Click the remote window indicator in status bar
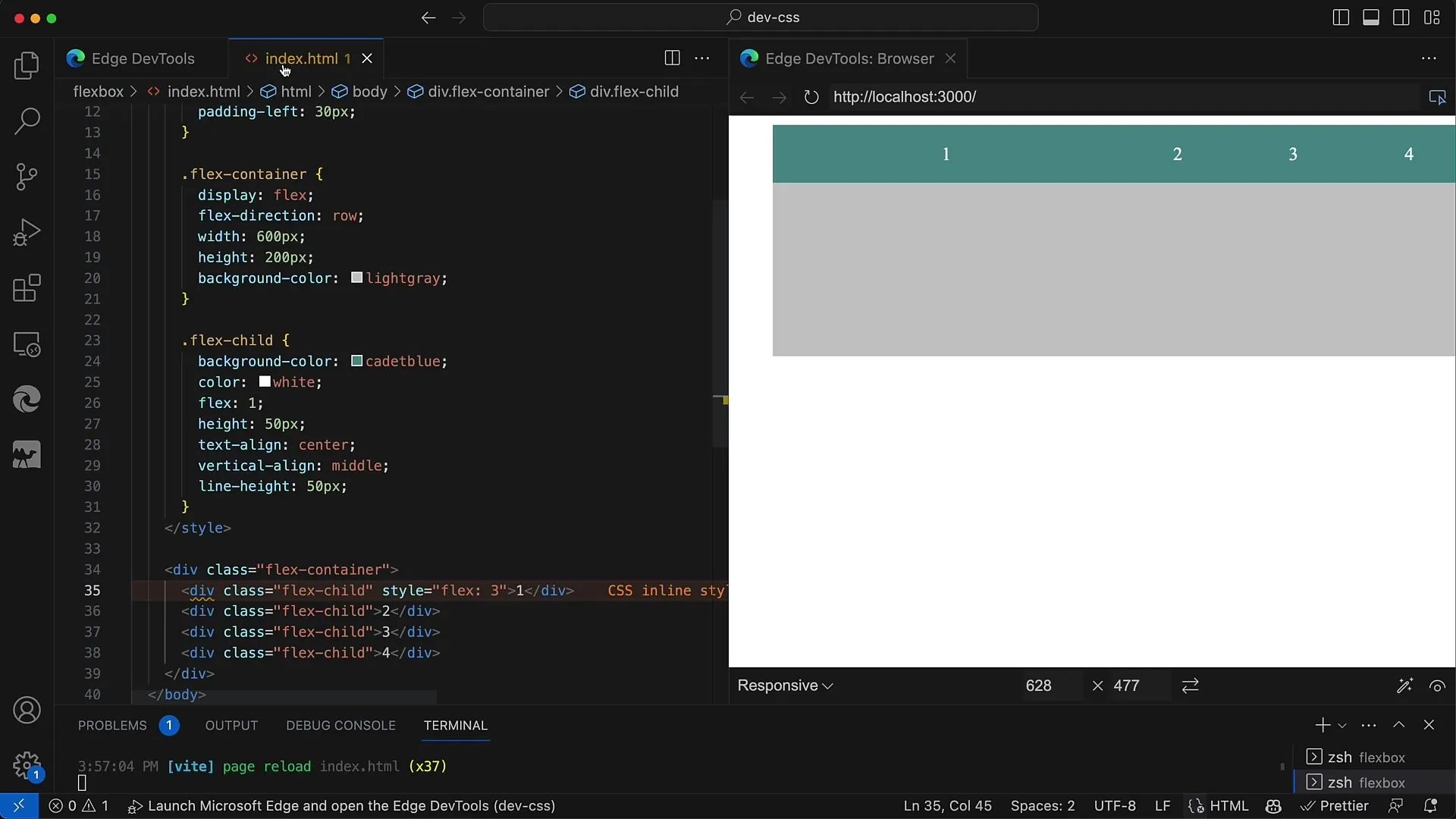1456x819 pixels. pos(18,806)
